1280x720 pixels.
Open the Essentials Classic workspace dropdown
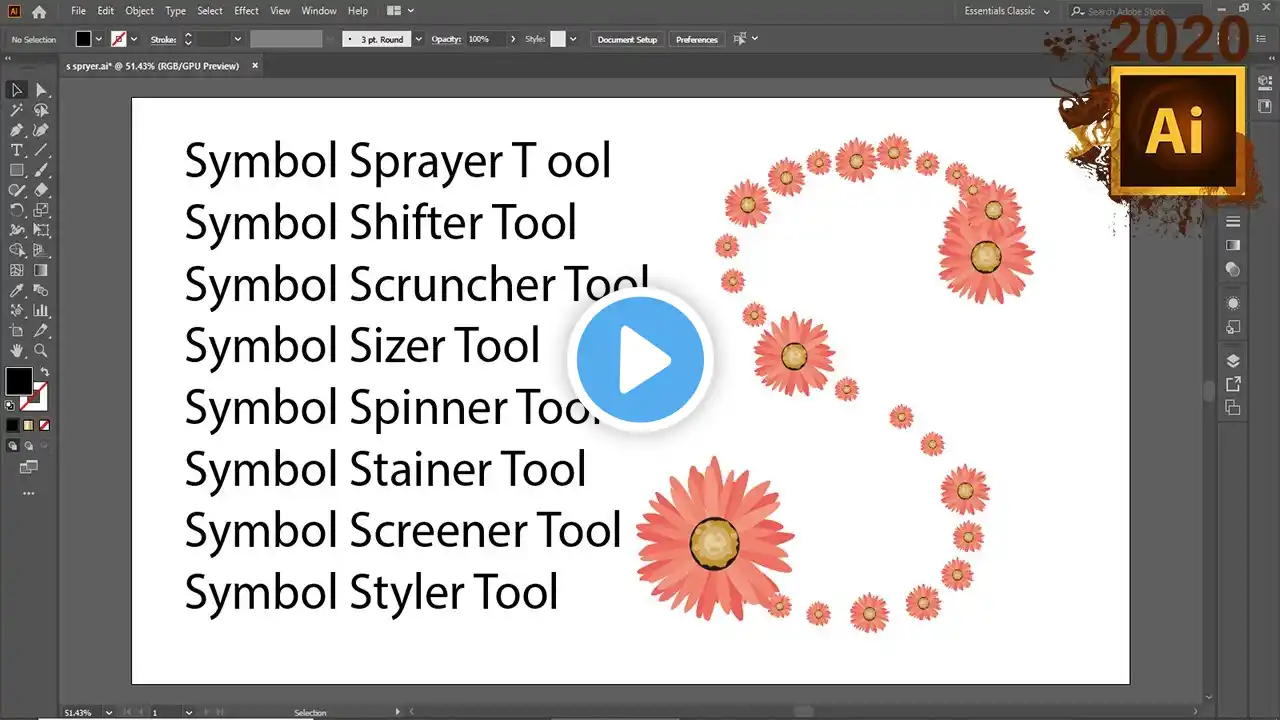(1007, 11)
